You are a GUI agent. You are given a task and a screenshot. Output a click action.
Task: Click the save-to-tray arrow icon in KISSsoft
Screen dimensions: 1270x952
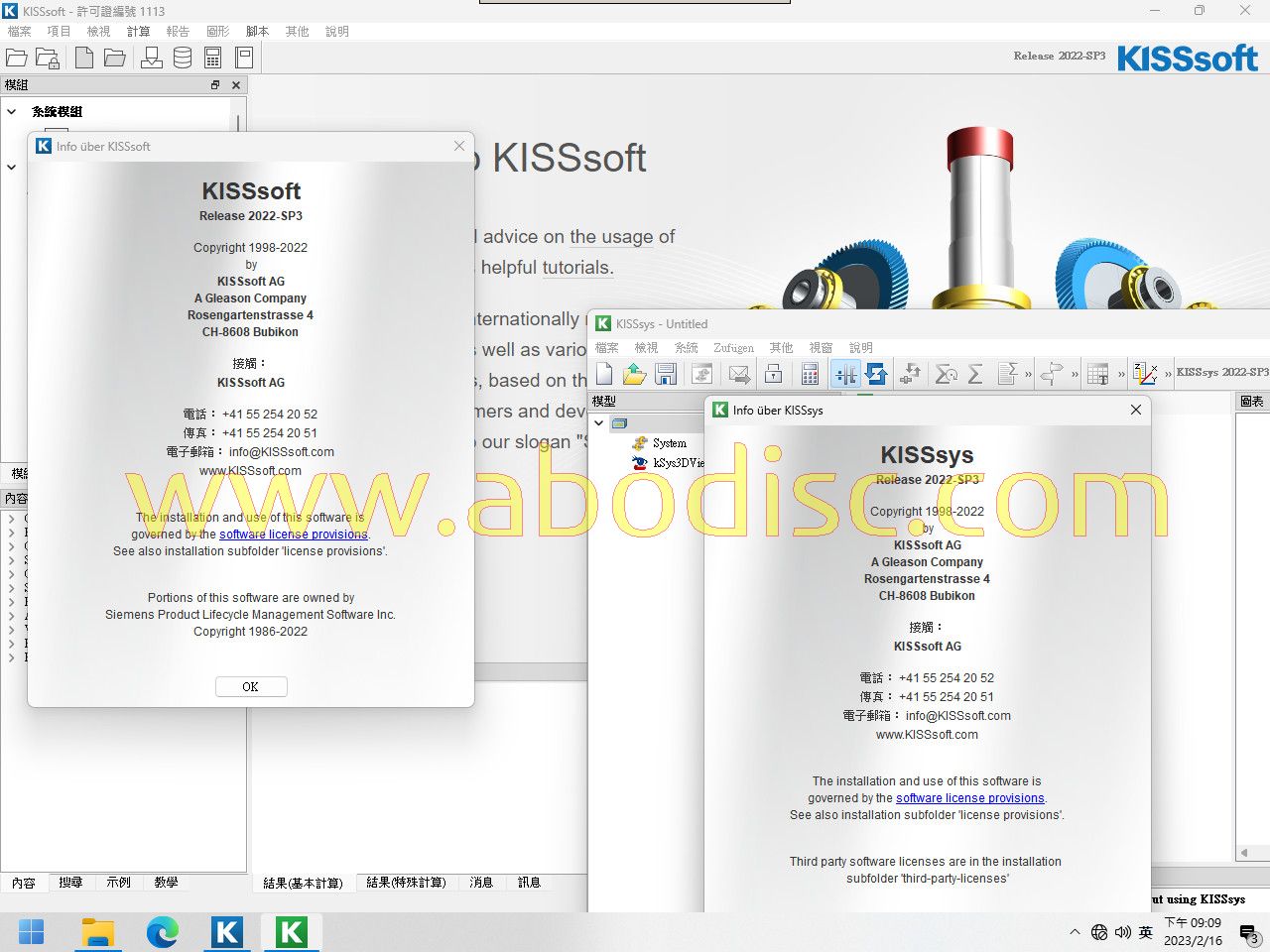tap(152, 58)
